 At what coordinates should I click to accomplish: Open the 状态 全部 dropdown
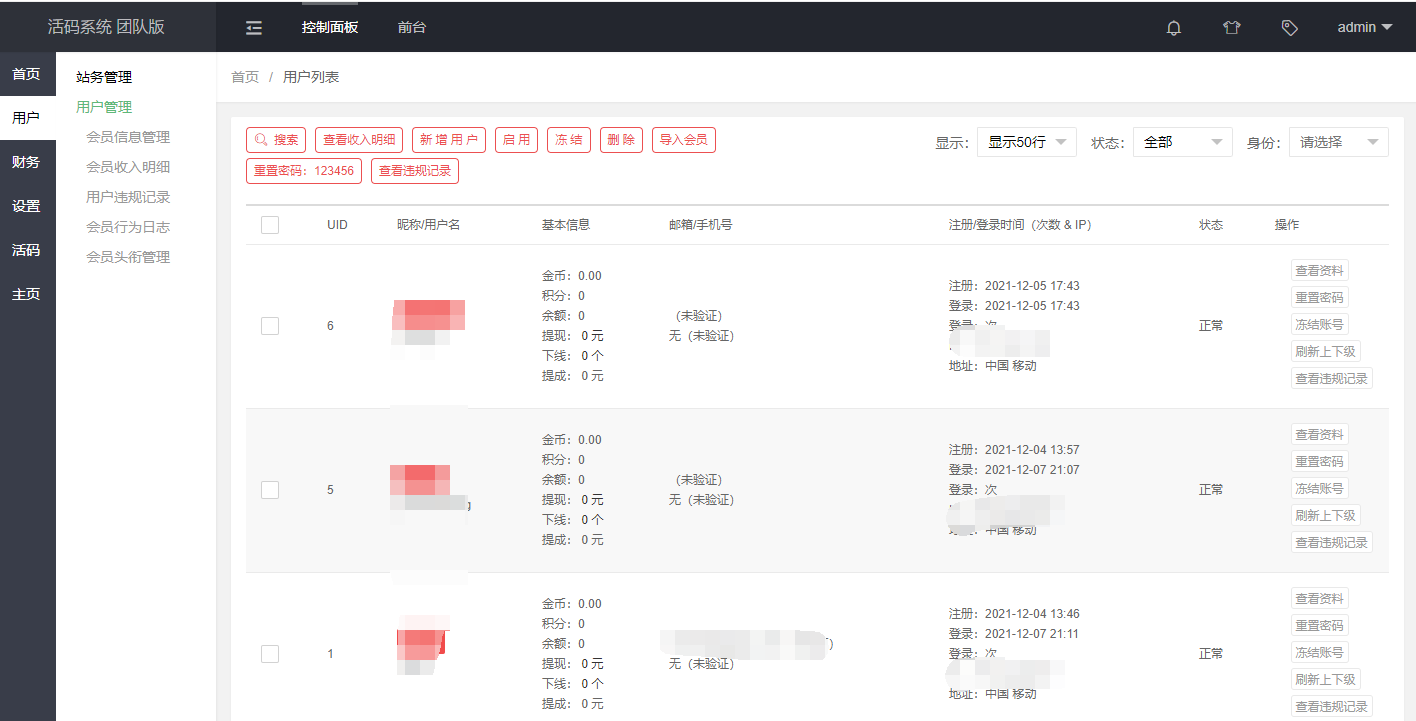tap(1183, 142)
